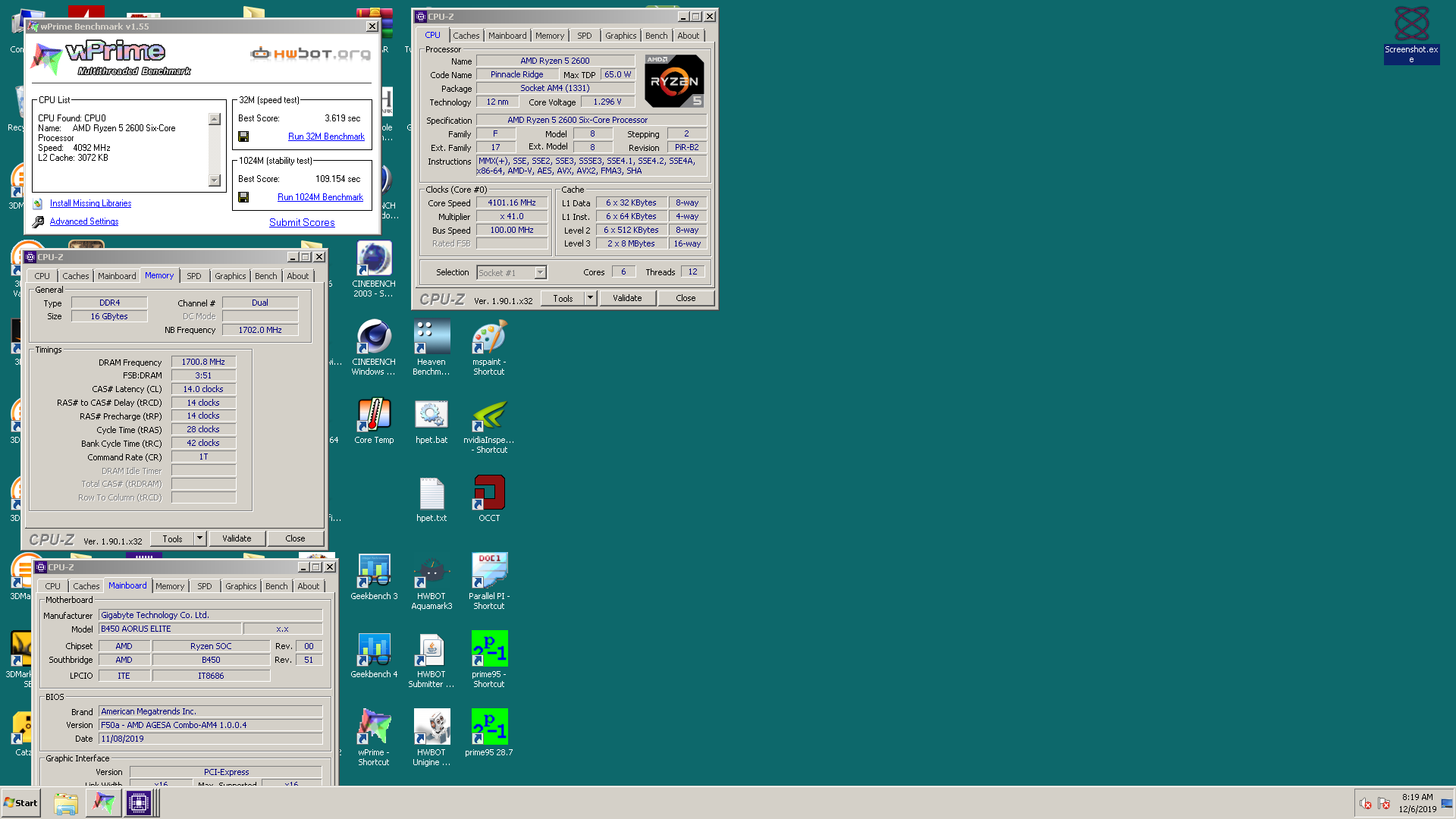This screenshot has width=1456, height=819.
Task: Select the hpet.bat file icon
Action: pyautogui.click(x=431, y=422)
